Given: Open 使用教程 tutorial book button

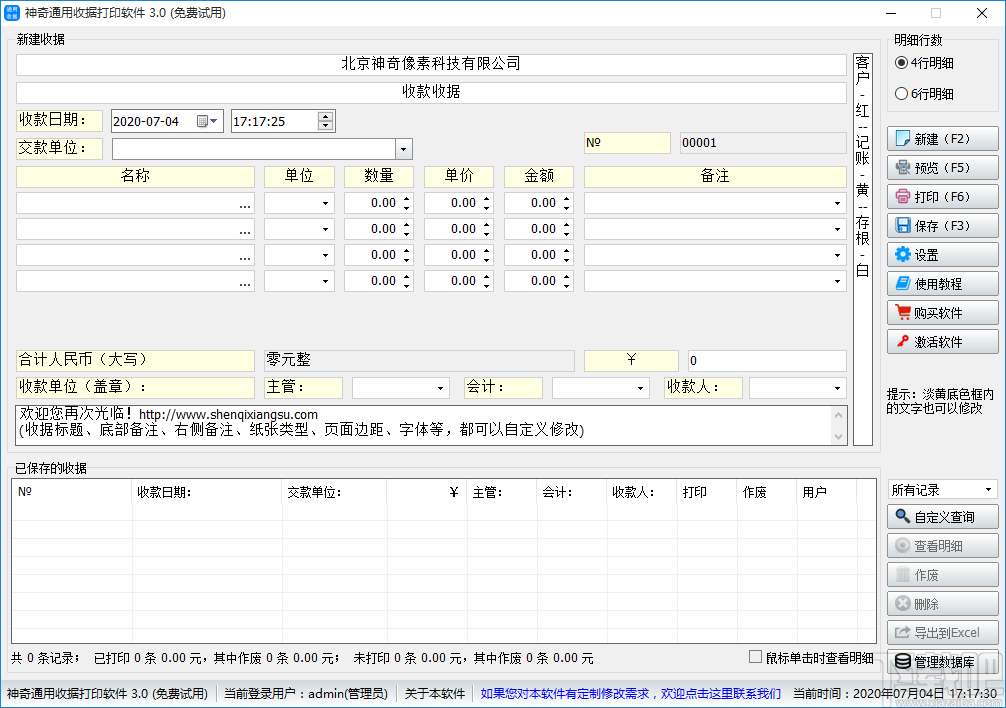Looking at the screenshot, I should [942, 283].
